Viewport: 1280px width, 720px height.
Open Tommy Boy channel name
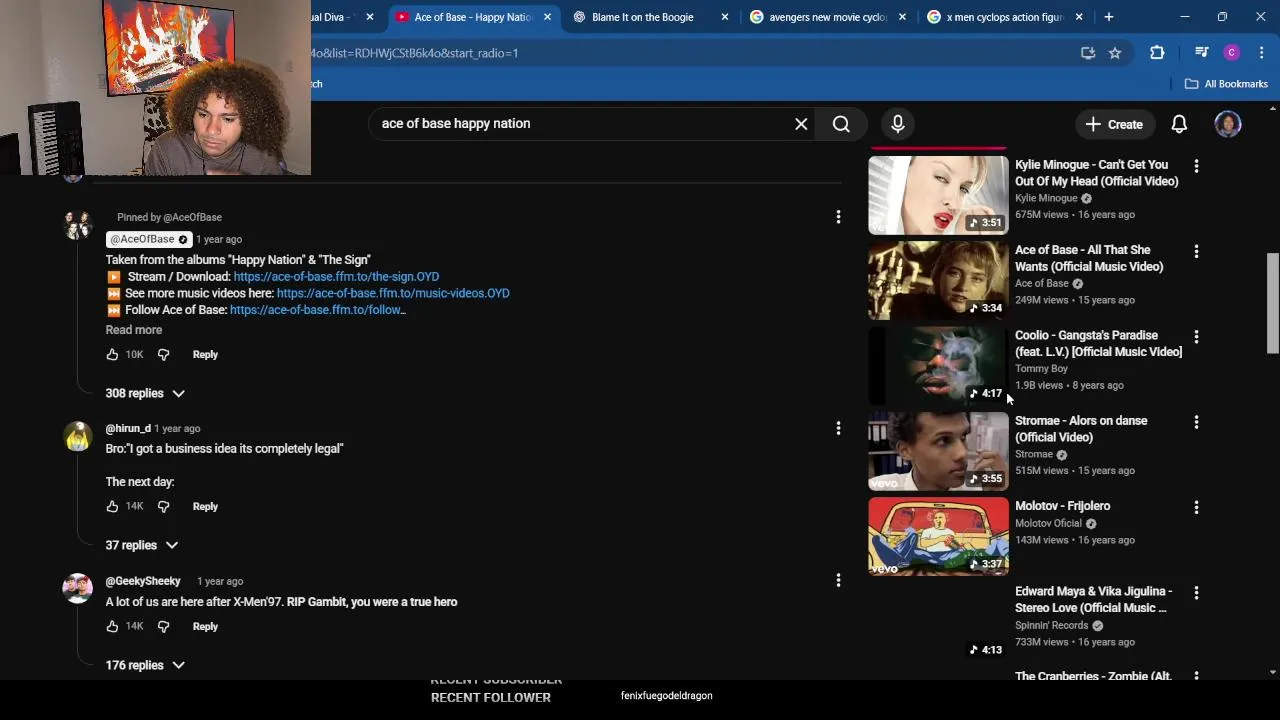point(1041,369)
